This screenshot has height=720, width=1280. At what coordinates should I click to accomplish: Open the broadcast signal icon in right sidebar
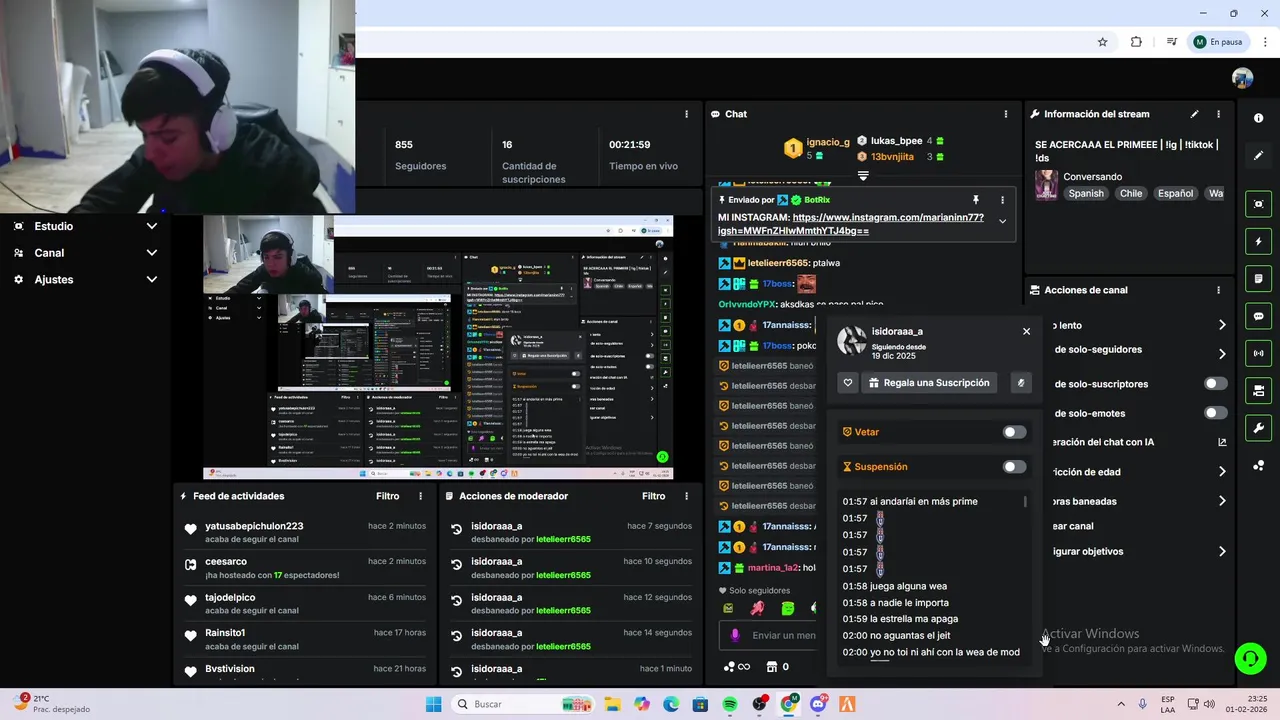click(x=1258, y=353)
